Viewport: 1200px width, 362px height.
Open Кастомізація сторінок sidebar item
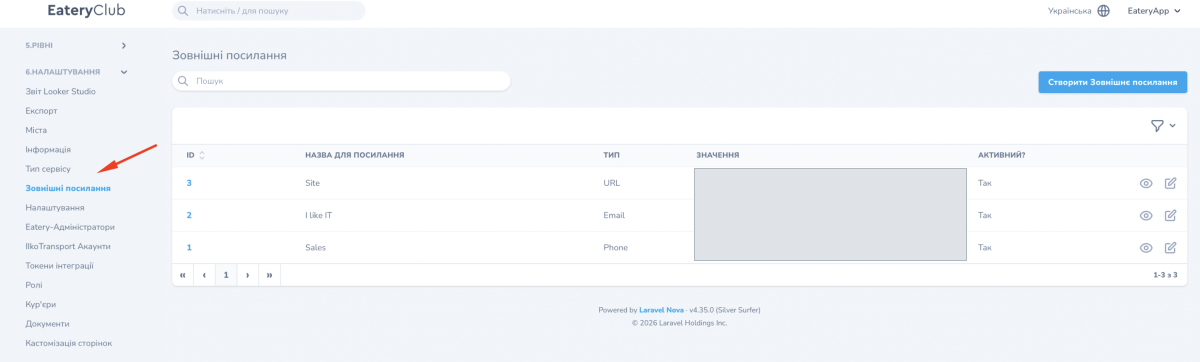(69, 343)
